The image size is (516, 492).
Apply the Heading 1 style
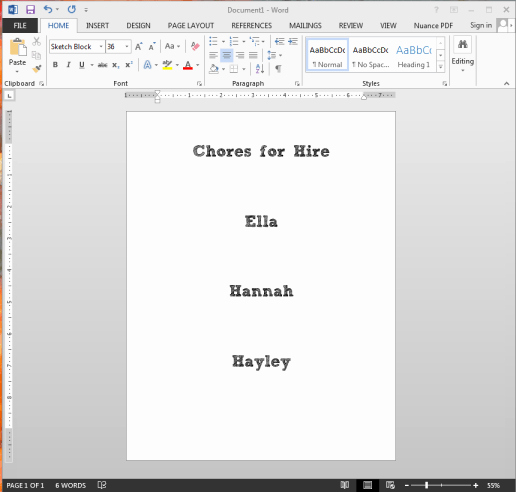pyautogui.click(x=414, y=55)
